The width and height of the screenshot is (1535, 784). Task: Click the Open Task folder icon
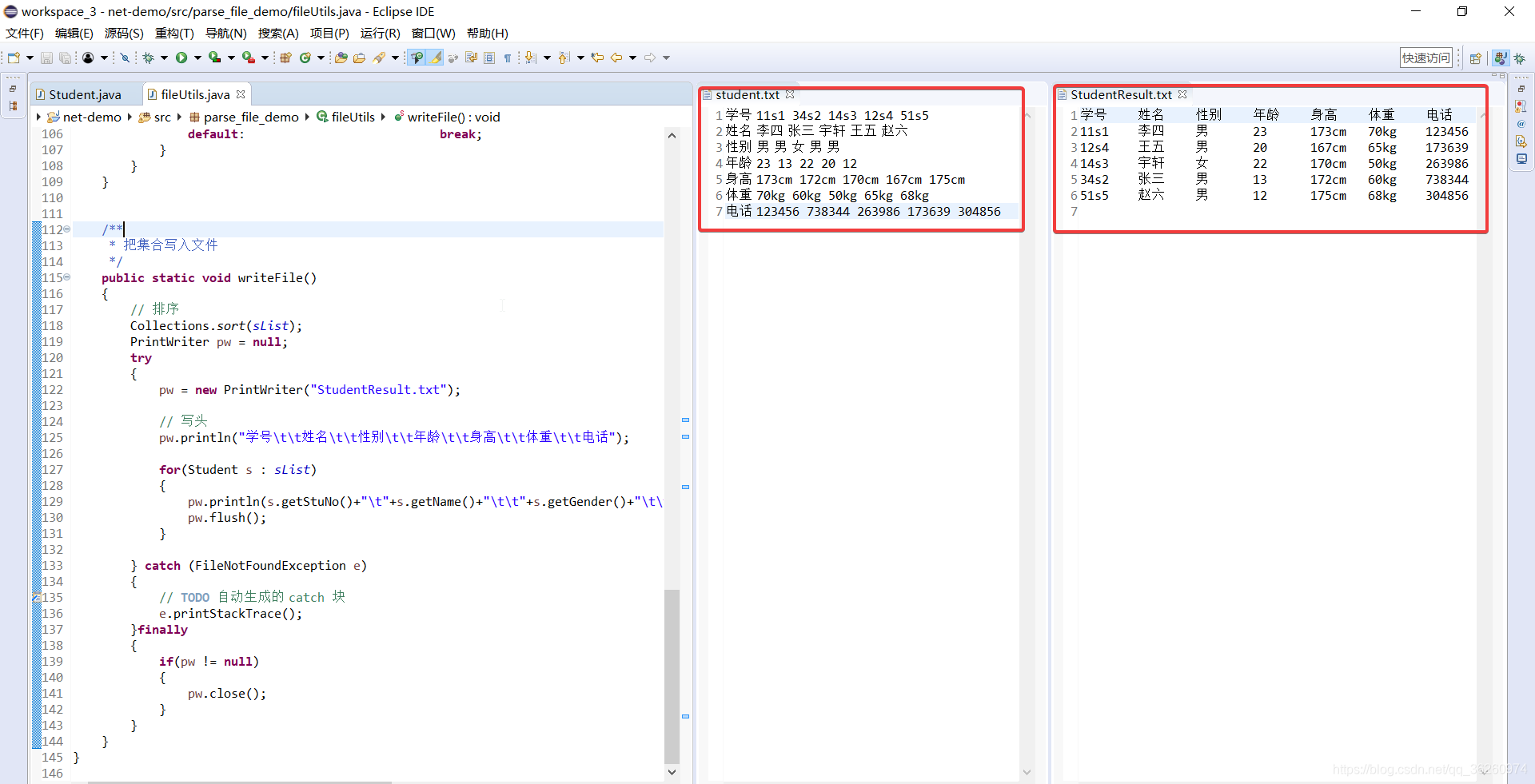click(360, 58)
